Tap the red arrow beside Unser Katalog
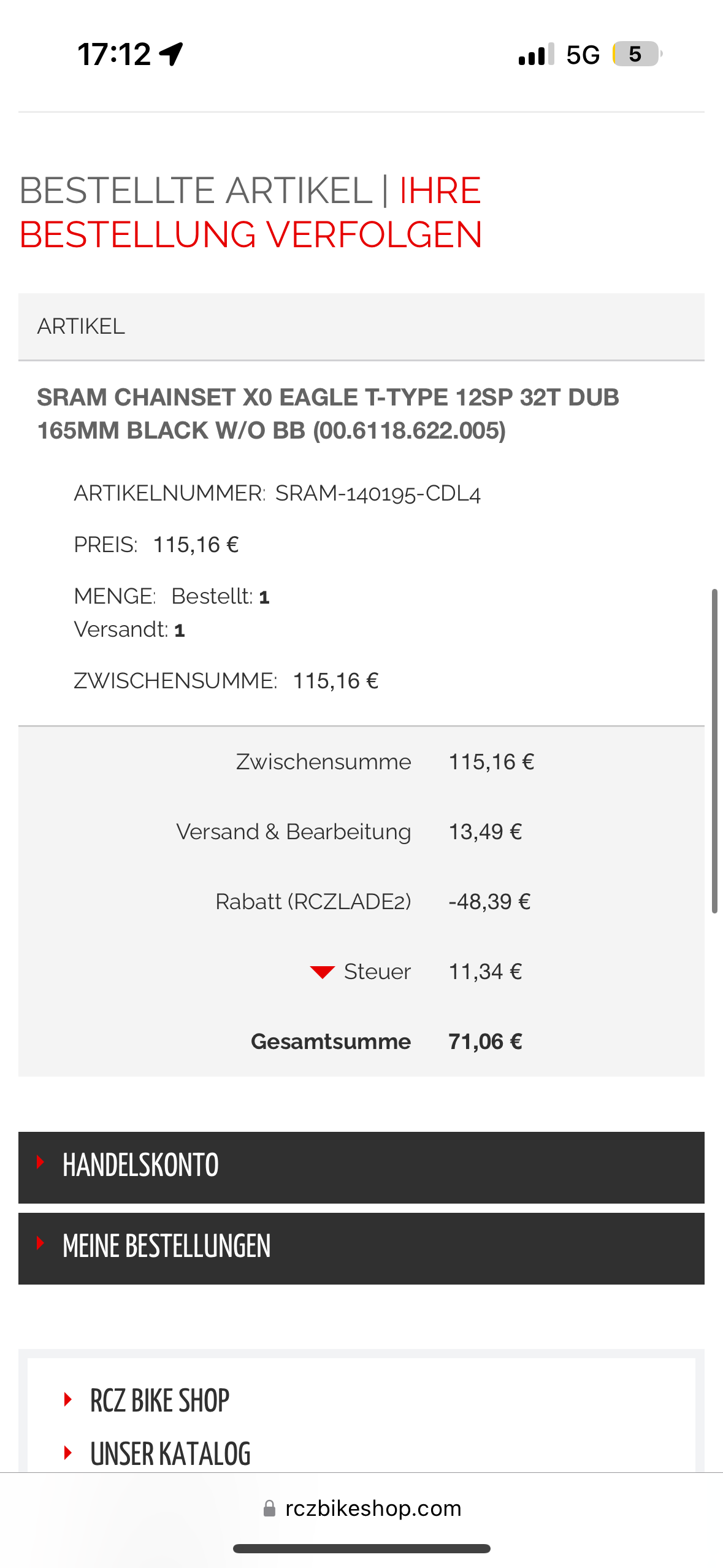Viewport: 723px width, 1568px height. coord(68,1452)
